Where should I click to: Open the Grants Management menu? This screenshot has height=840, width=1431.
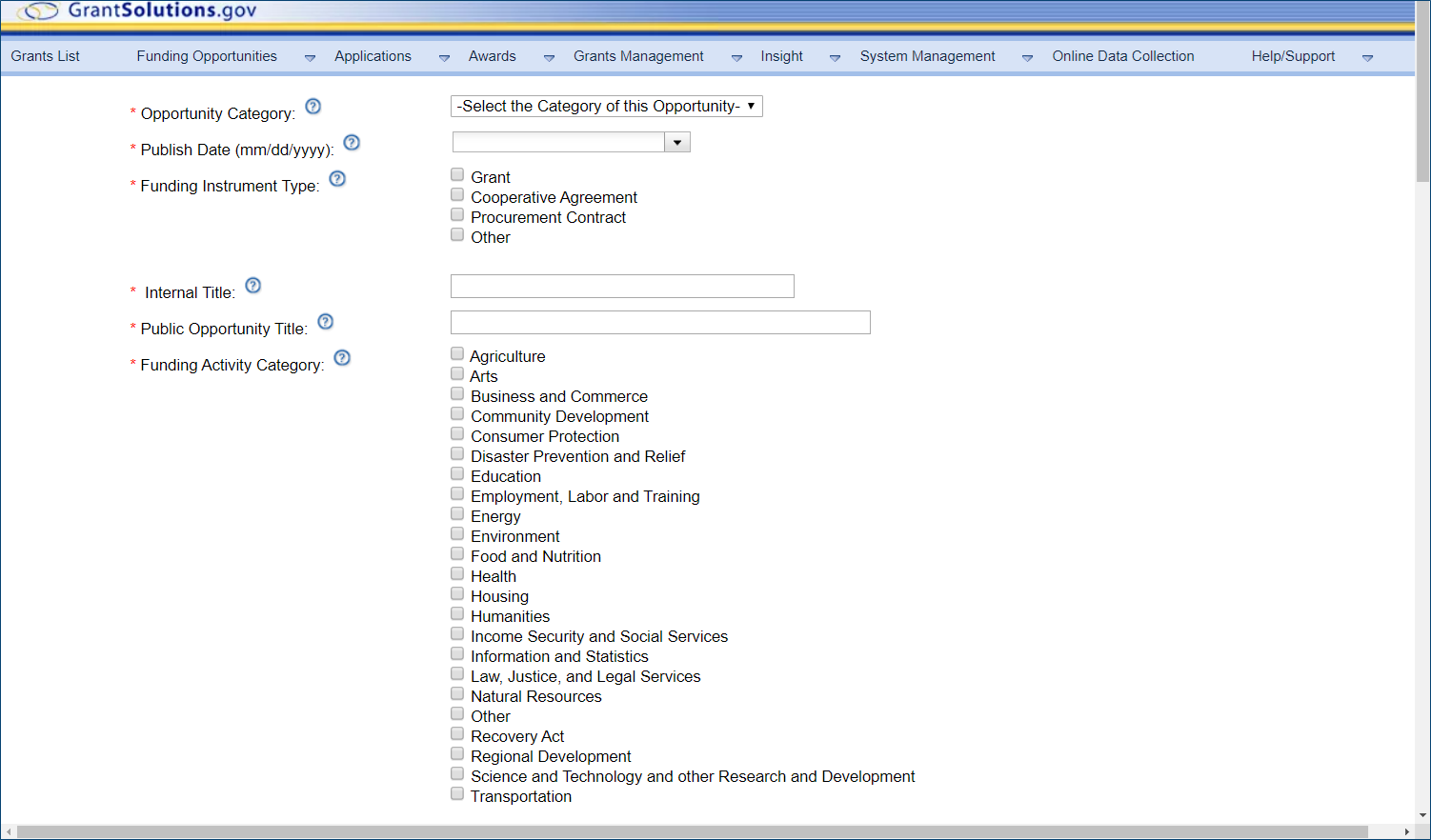[638, 56]
